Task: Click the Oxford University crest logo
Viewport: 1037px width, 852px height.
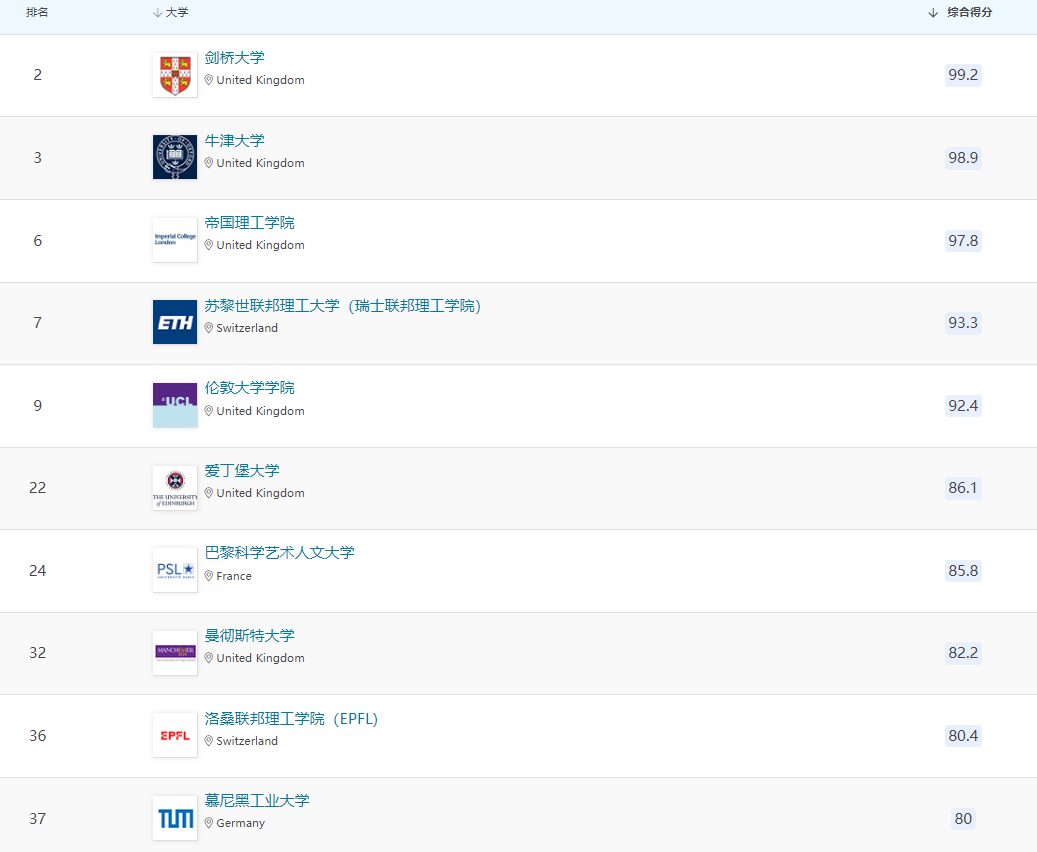Action: point(175,157)
